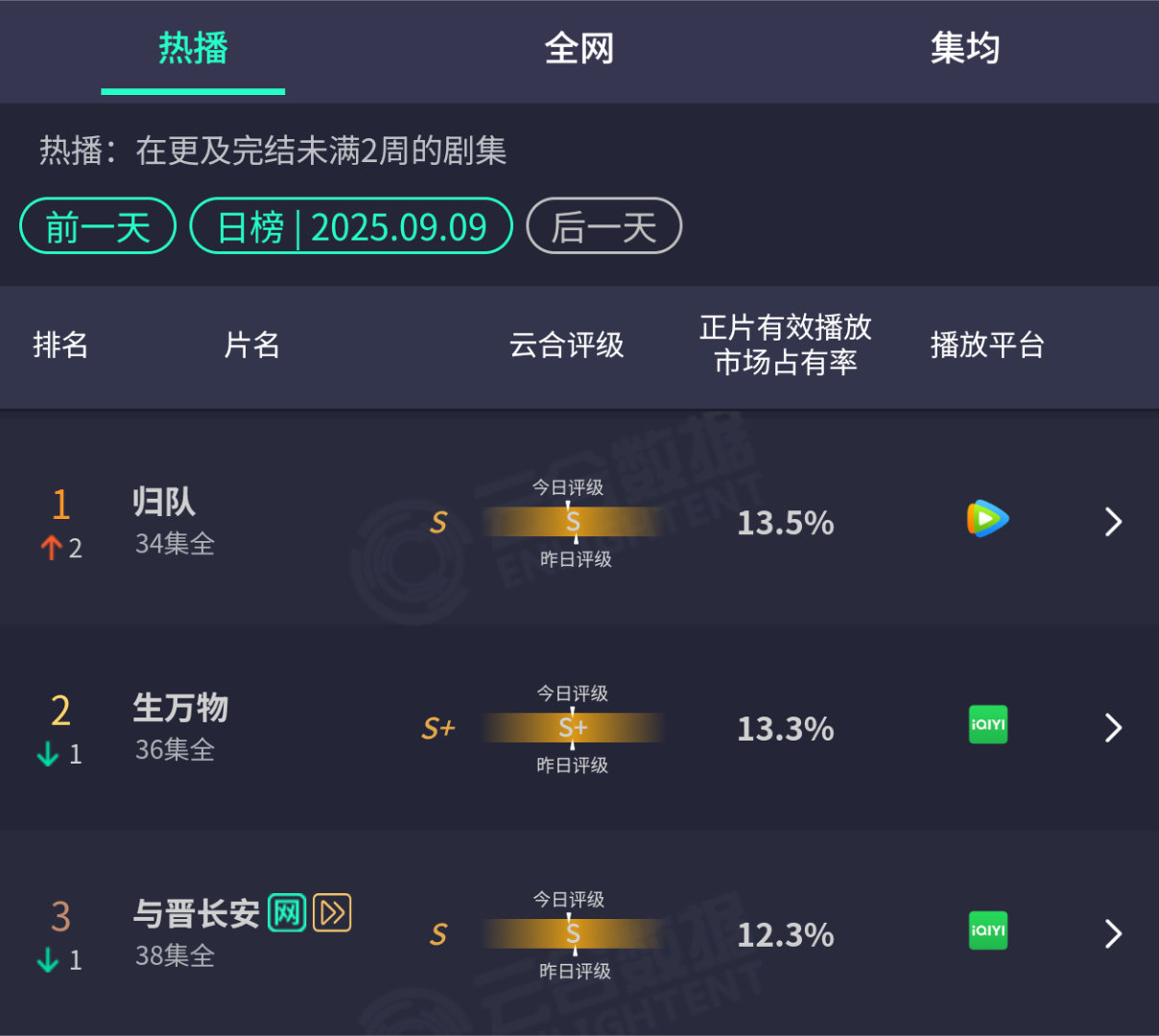Go to previous day with 前一天
The image size is (1159, 1036).
[98, 226]
